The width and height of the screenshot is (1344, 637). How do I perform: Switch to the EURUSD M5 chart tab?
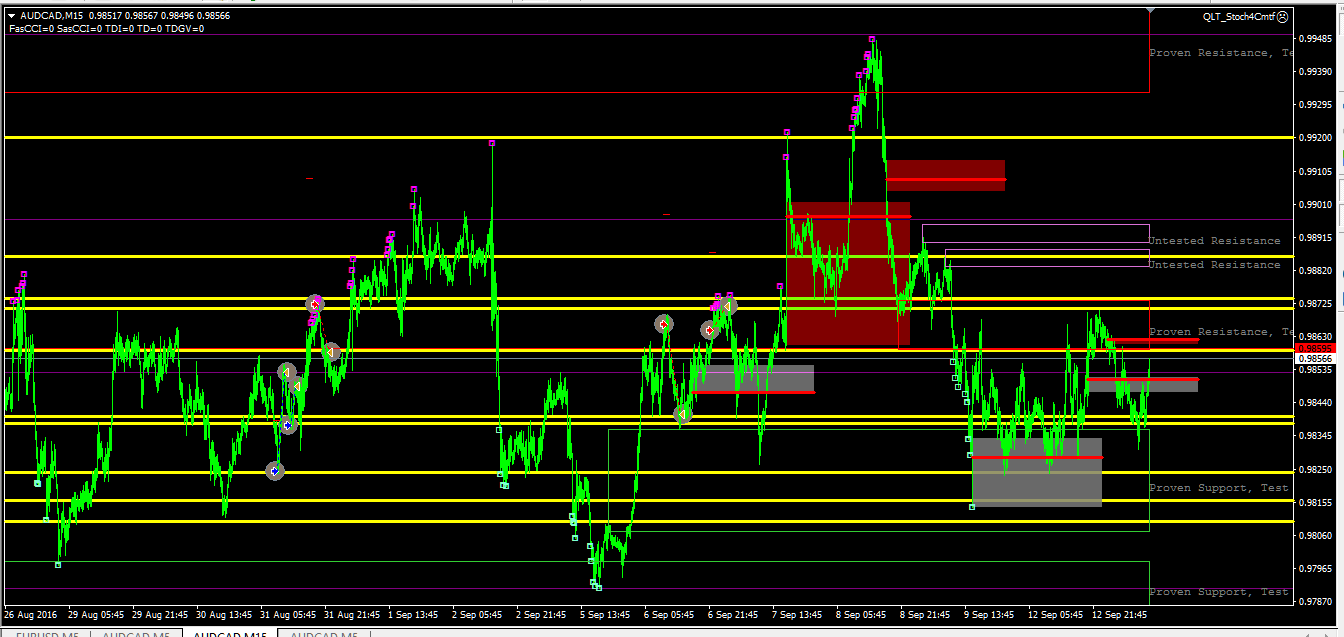point(47,634)
